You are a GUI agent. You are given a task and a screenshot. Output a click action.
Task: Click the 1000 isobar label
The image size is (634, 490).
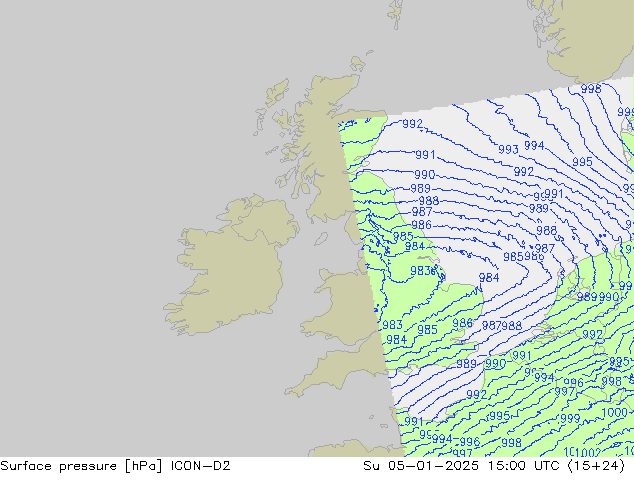point(614,413)
